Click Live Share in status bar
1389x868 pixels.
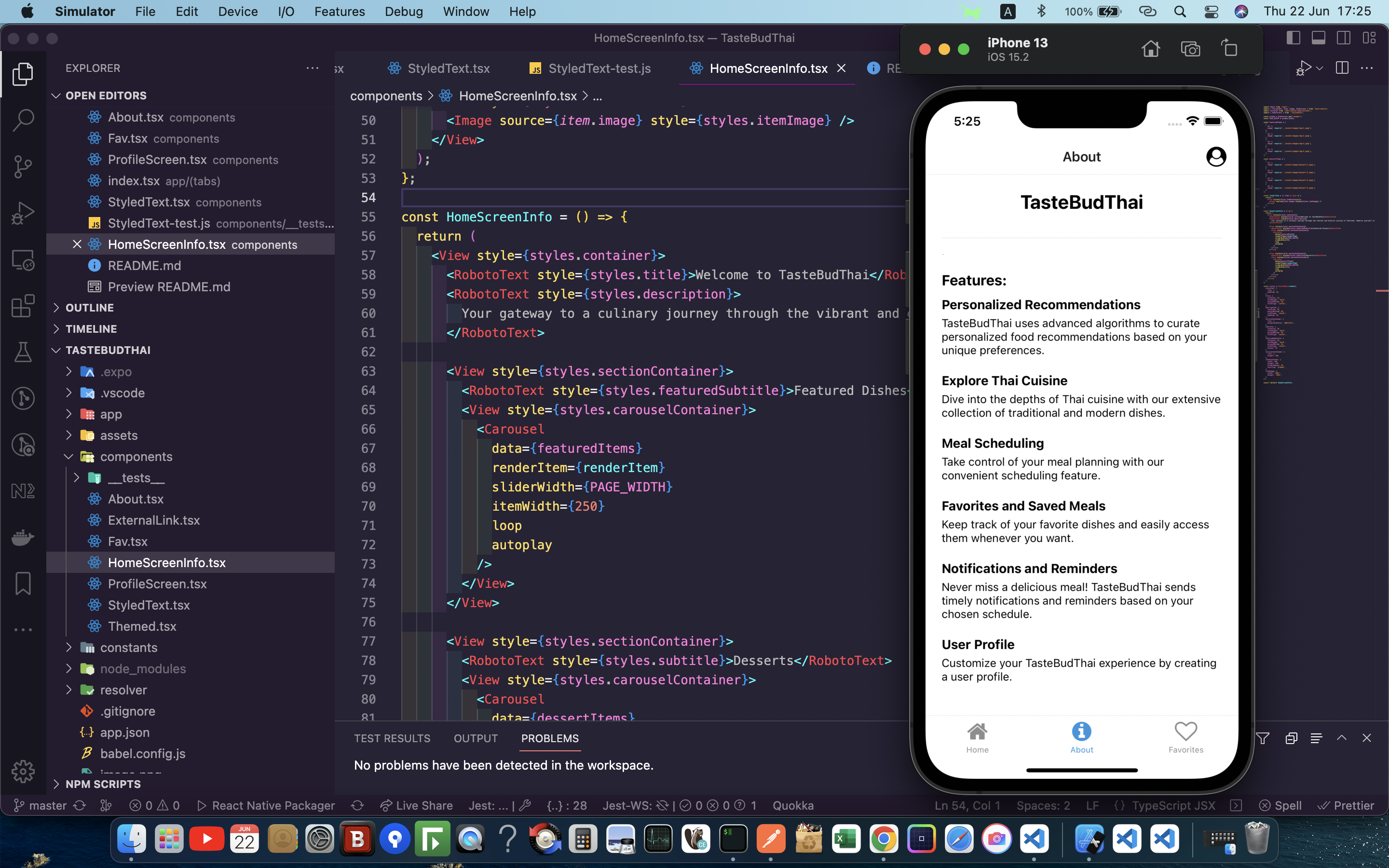click(417, 805)
